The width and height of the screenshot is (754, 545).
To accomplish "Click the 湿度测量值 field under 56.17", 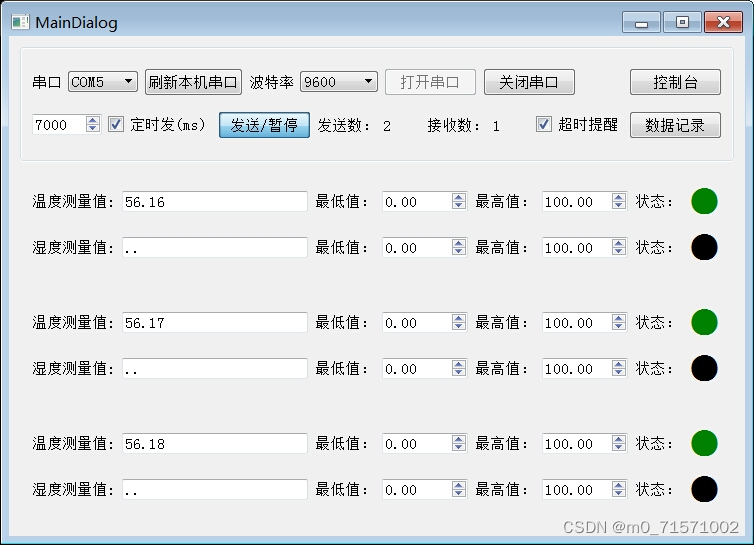I will [214, 368].
